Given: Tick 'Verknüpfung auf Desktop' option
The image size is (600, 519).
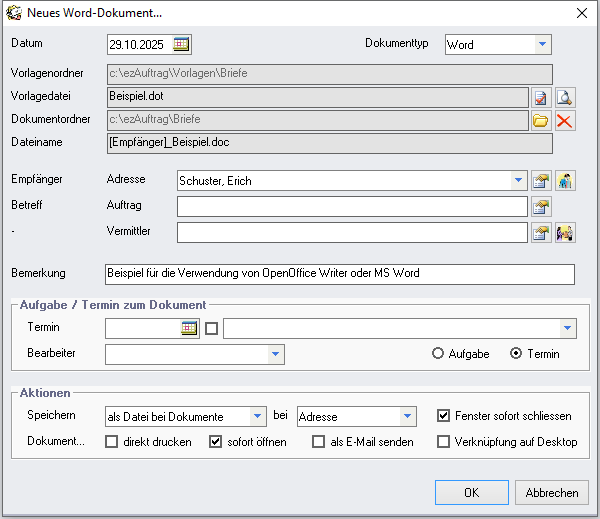Looking at the screenshot, I should coord(444,442).
